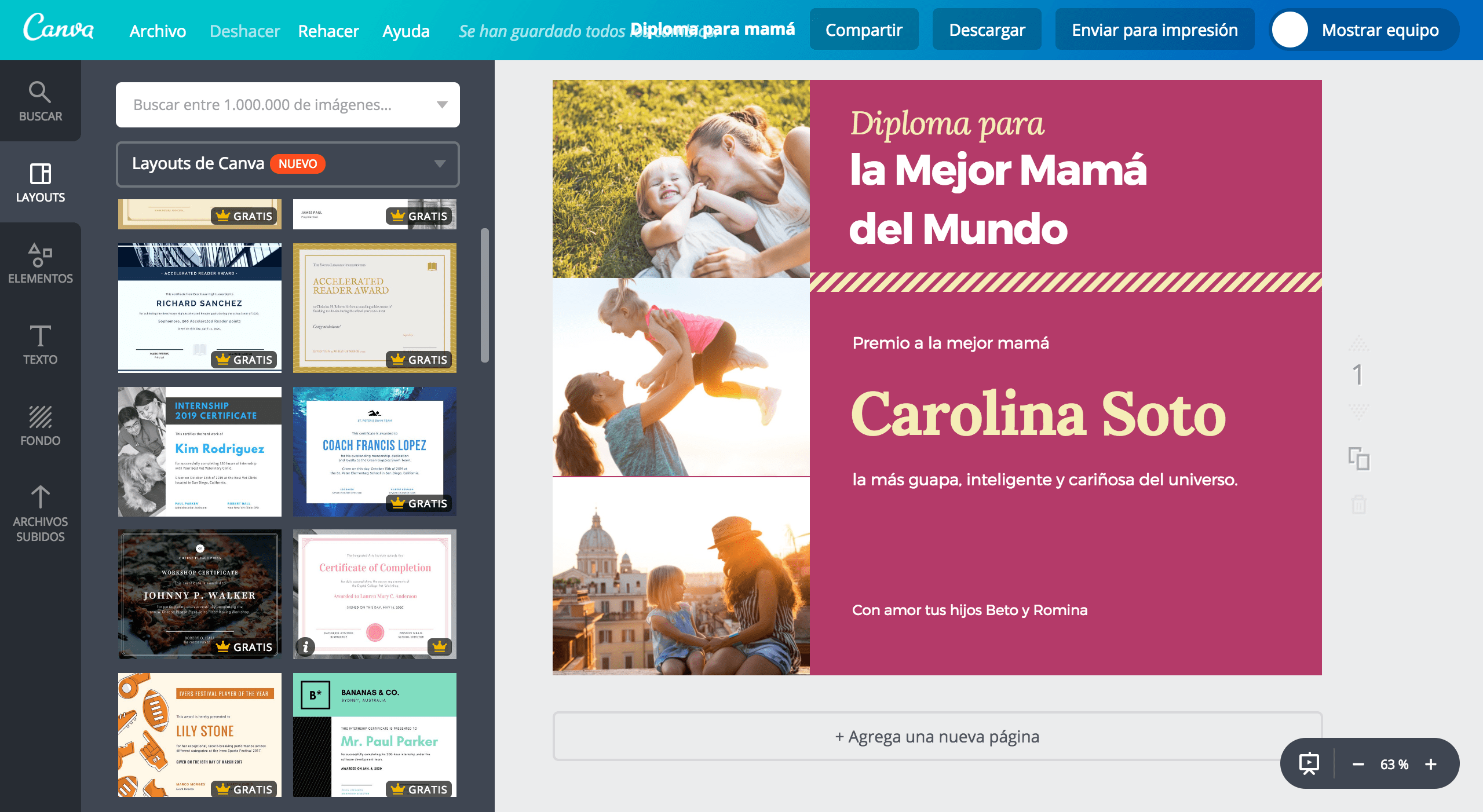Screen dimensions: 1483x812
Task: Open the Fondo background icon
Action: point(40,416)
